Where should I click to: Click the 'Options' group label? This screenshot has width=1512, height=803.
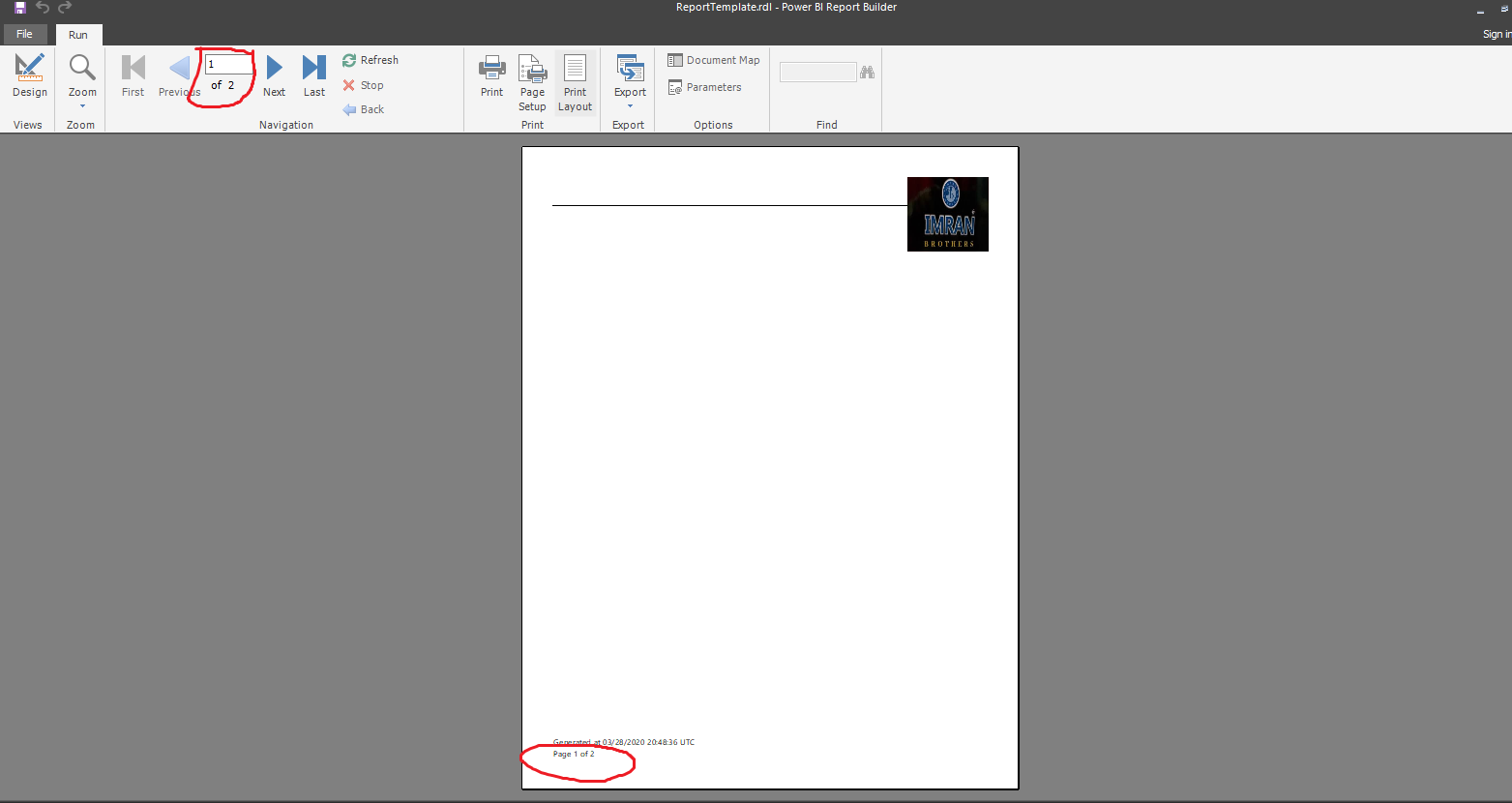(x=713, y=125)
